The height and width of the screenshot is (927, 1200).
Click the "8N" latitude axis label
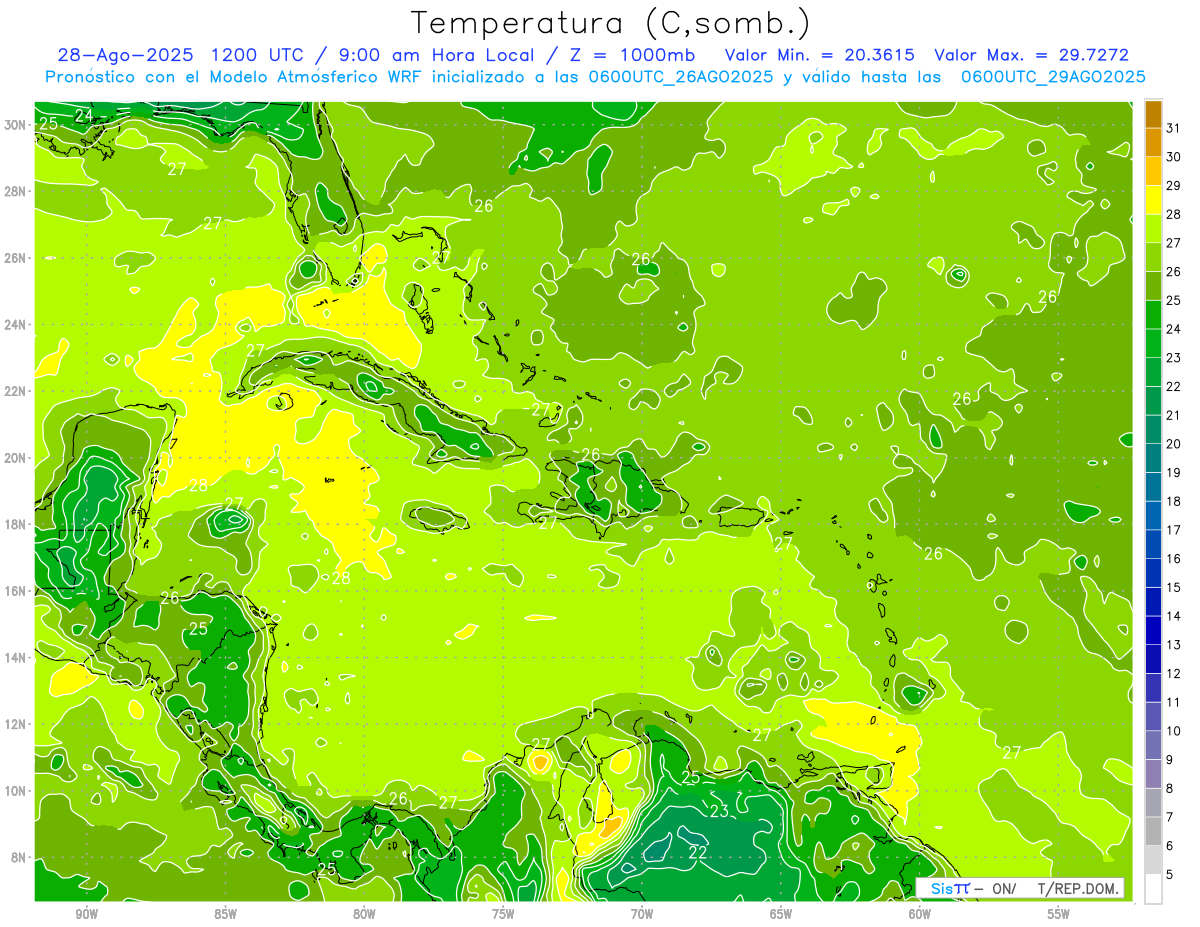click(19, 857)
